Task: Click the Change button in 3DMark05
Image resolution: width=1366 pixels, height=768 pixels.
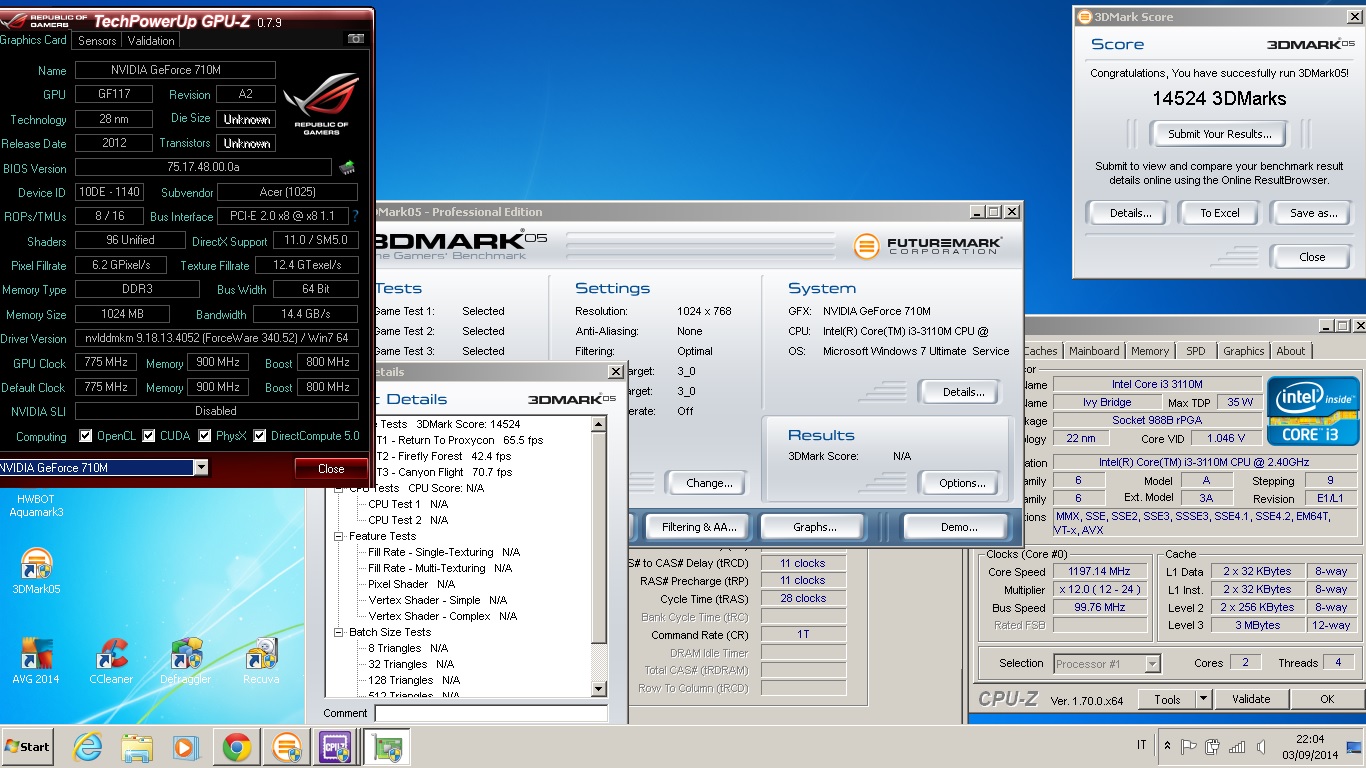Action: click(710, 483)
